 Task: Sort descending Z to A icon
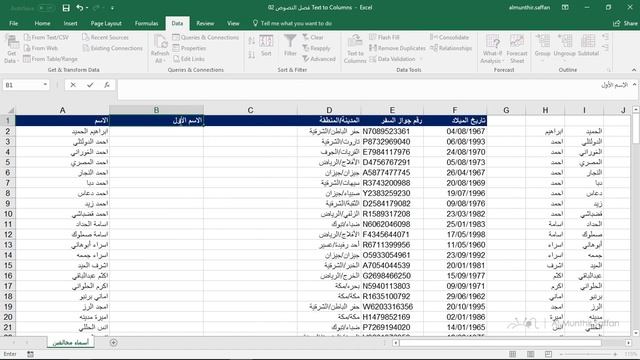(251, 55)
